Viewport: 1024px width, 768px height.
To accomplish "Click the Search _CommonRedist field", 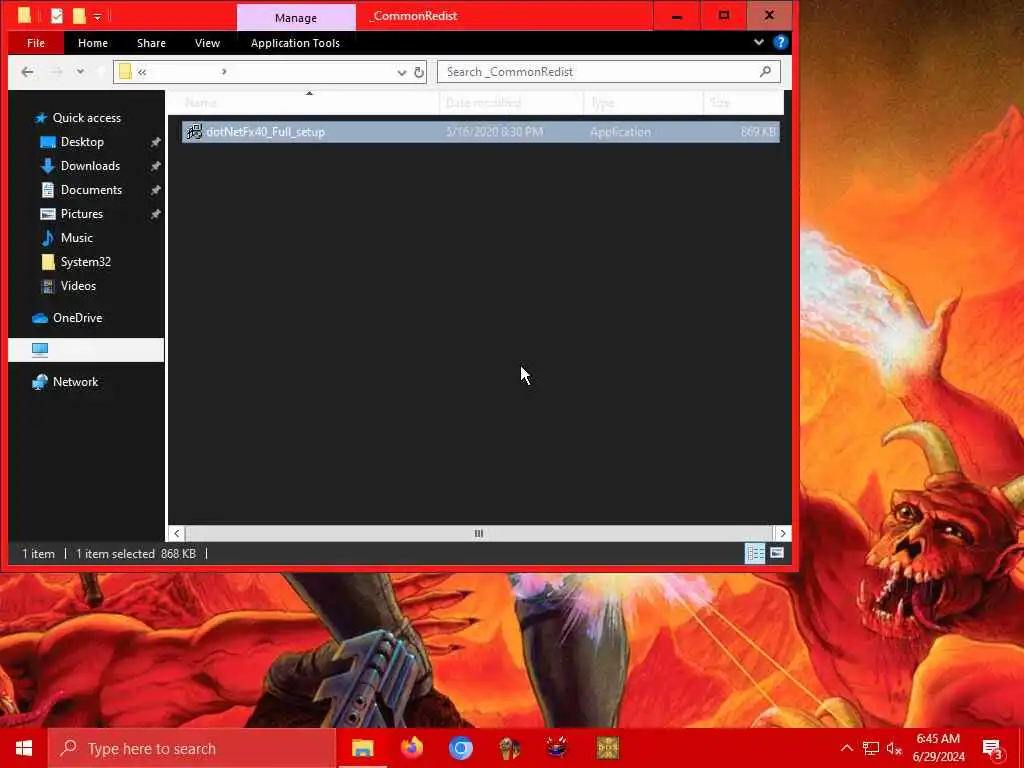I will click(x=609, y=72).
